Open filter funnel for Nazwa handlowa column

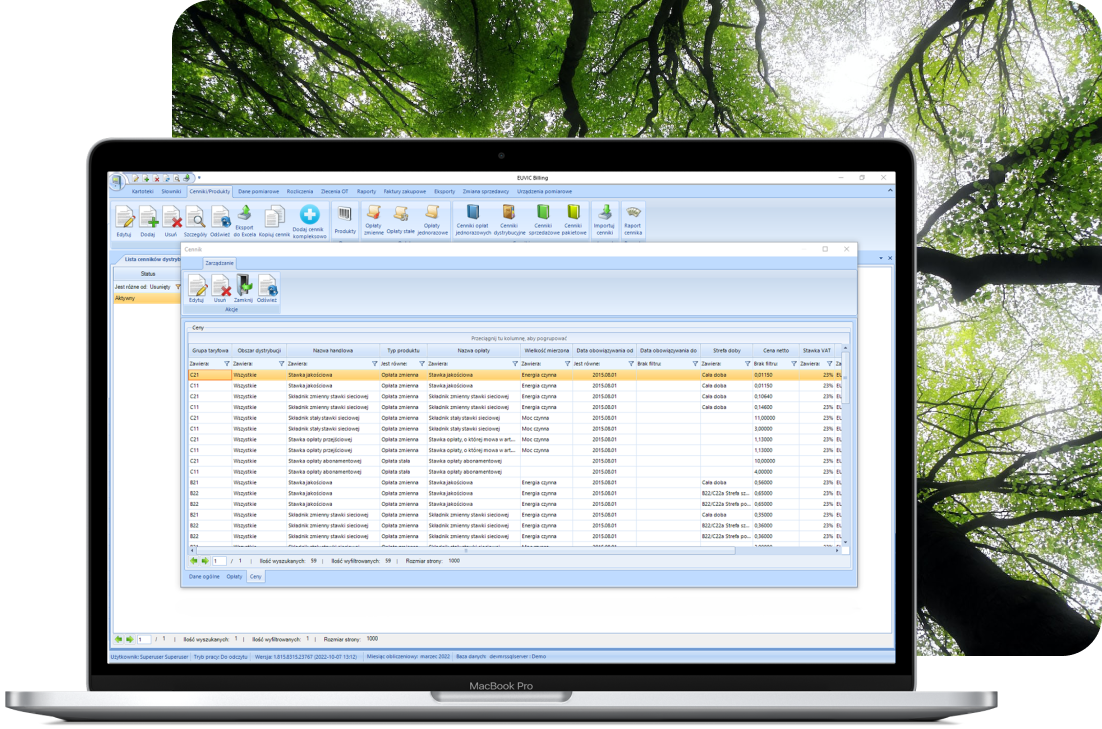375,363
